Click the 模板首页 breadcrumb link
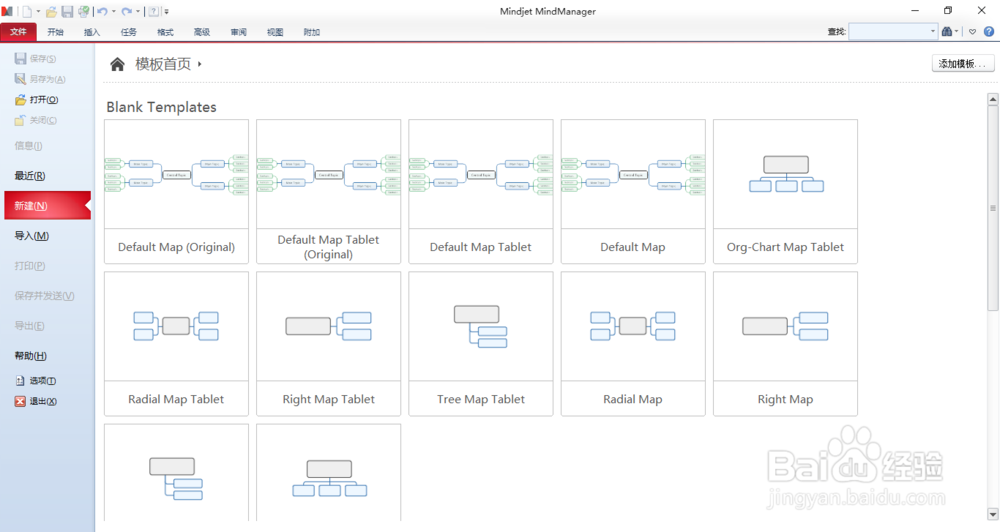This screenshot has height=532, width=1000. click(163, 64)
